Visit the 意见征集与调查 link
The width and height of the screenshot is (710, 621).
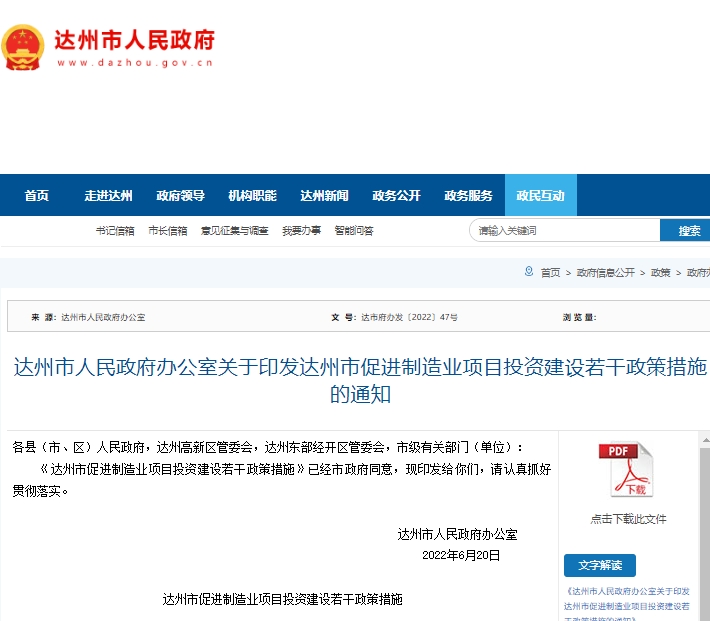234,231
